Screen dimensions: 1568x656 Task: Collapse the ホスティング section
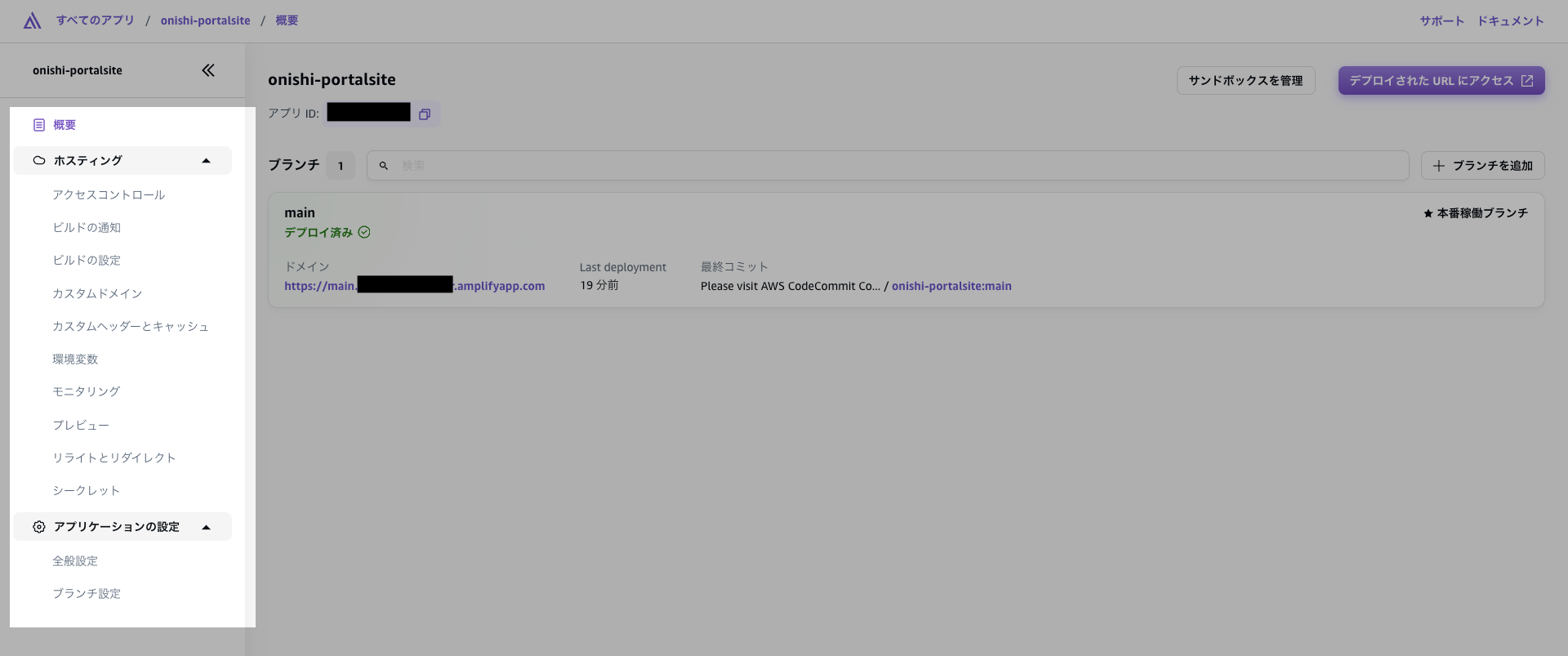tap(206, 161)
